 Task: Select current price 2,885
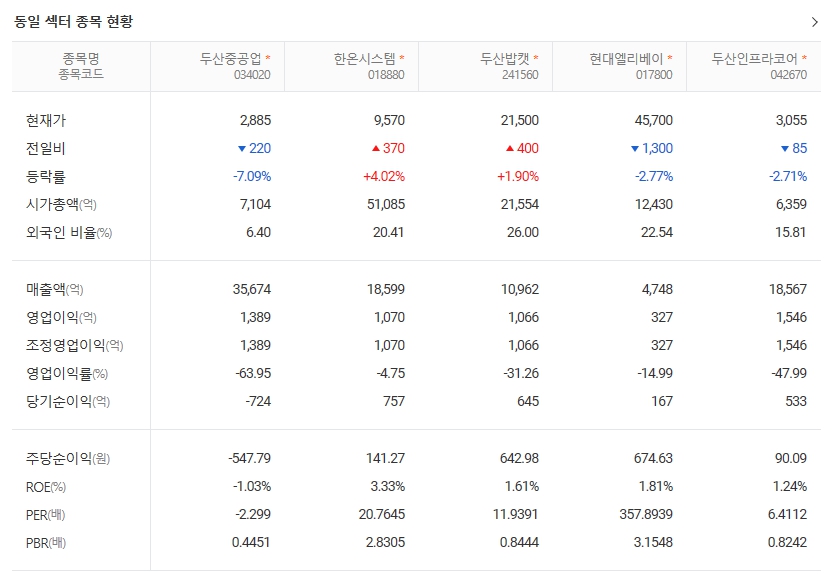pos(255,120)
